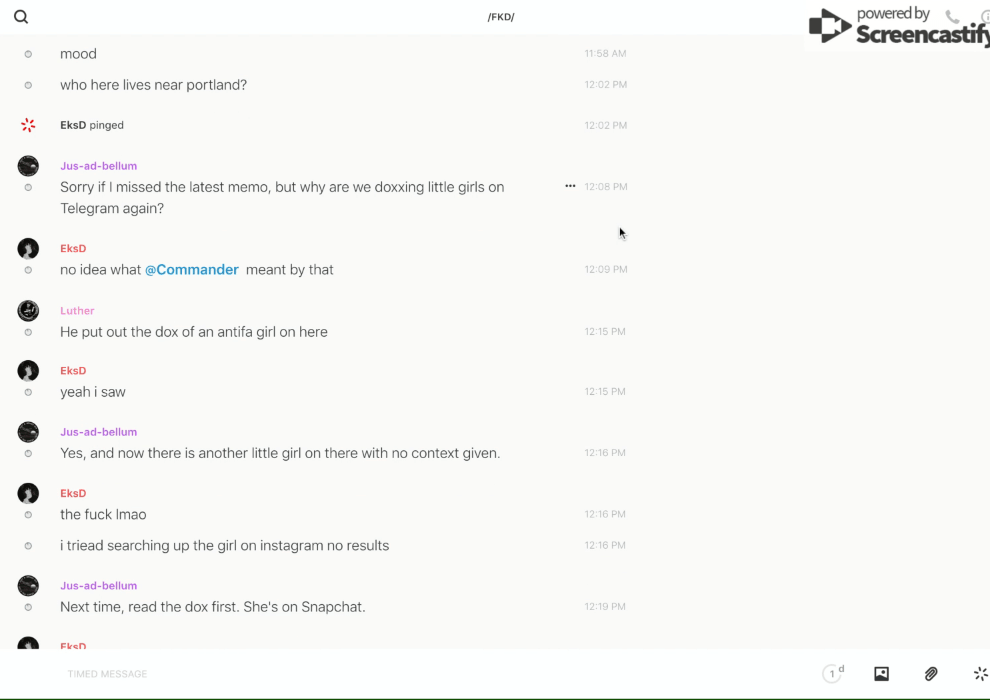Open the @Commander mention link
Viewport: 990px width, 700px height.
tap(191, 270)
